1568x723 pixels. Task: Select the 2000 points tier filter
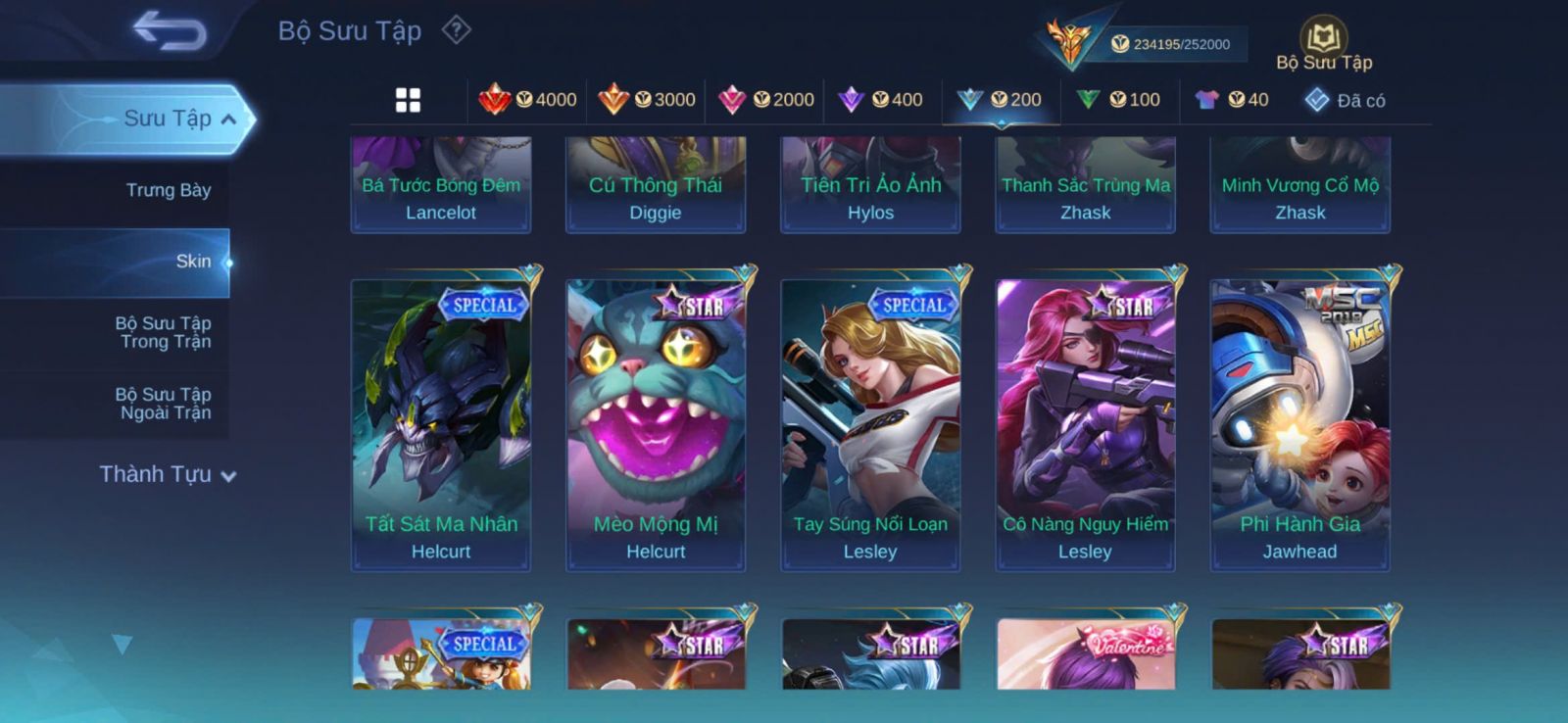point(766,99)
